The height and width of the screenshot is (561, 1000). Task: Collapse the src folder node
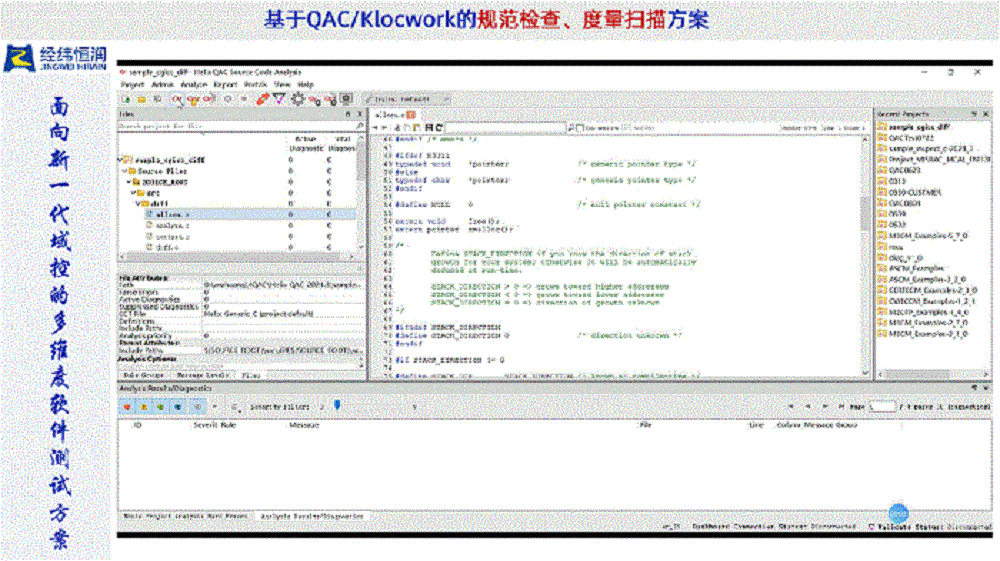point(134,193)
